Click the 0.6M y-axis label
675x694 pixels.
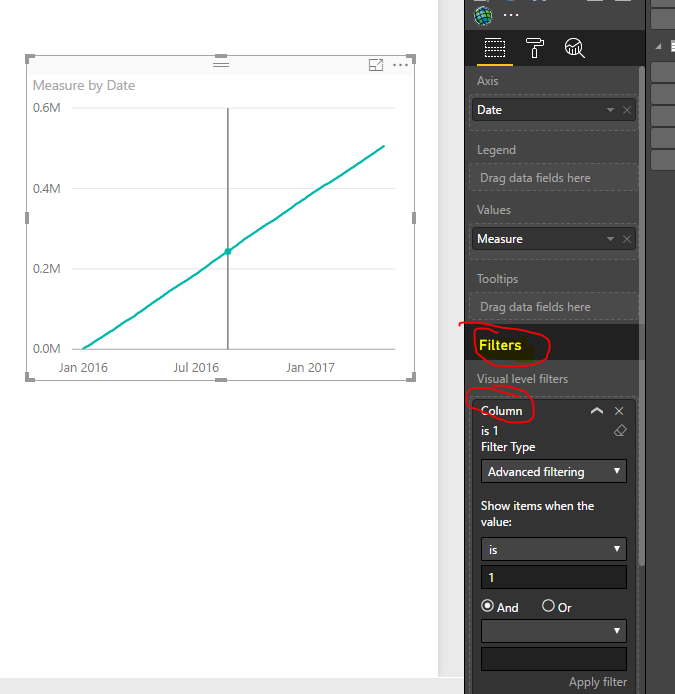tap(46, 108)
